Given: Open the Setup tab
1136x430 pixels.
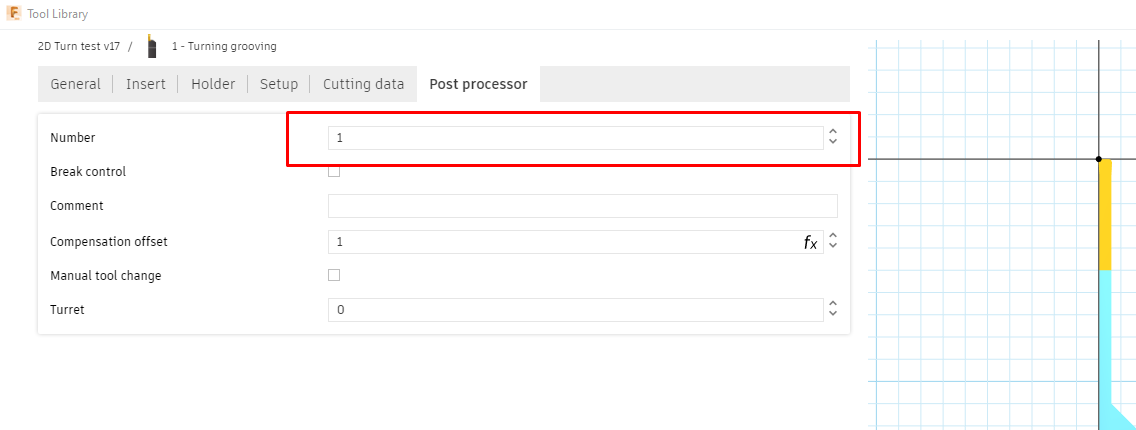Looking at the screenshot, I should [279, 84].
